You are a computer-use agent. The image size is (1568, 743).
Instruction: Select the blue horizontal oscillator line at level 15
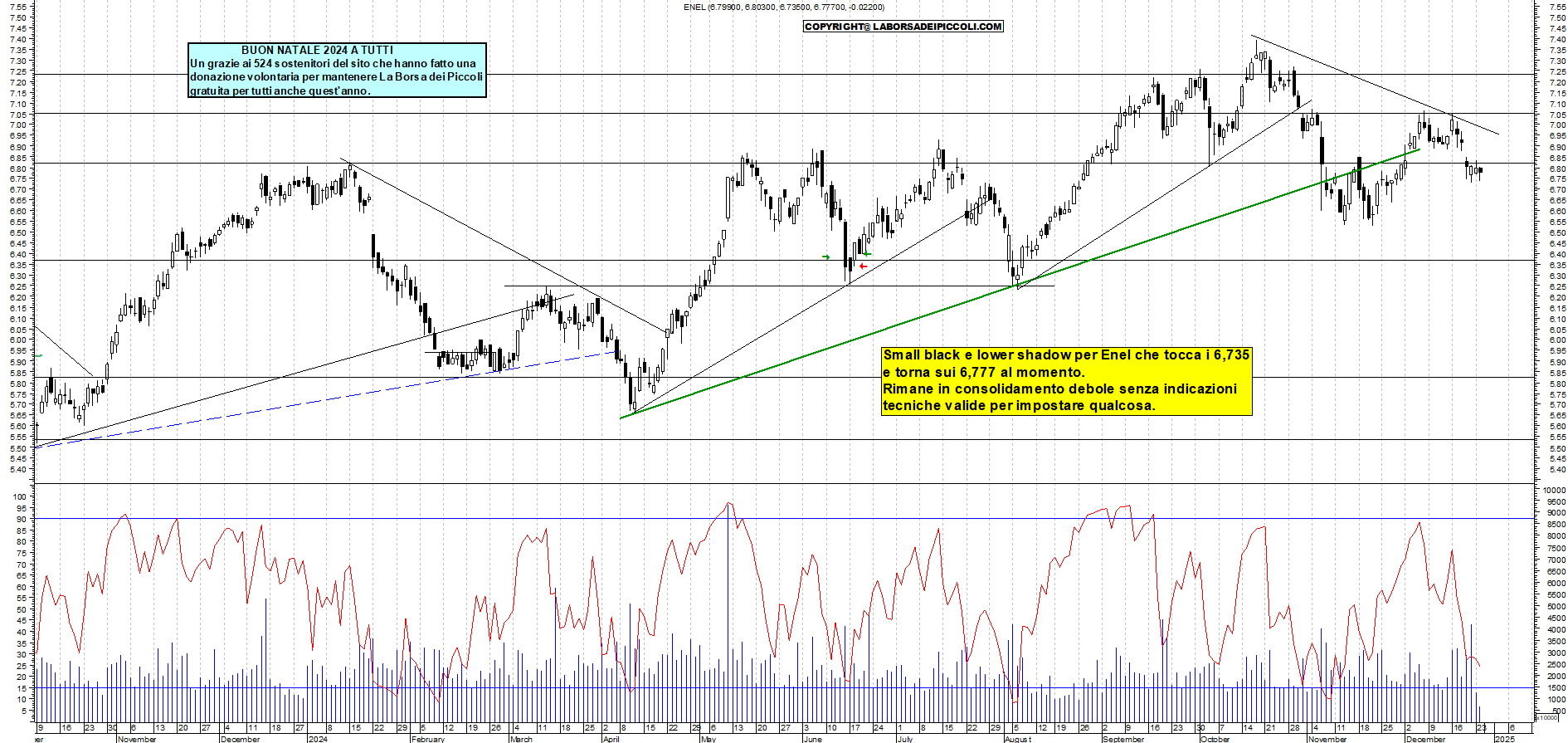[x=784, y=687]
